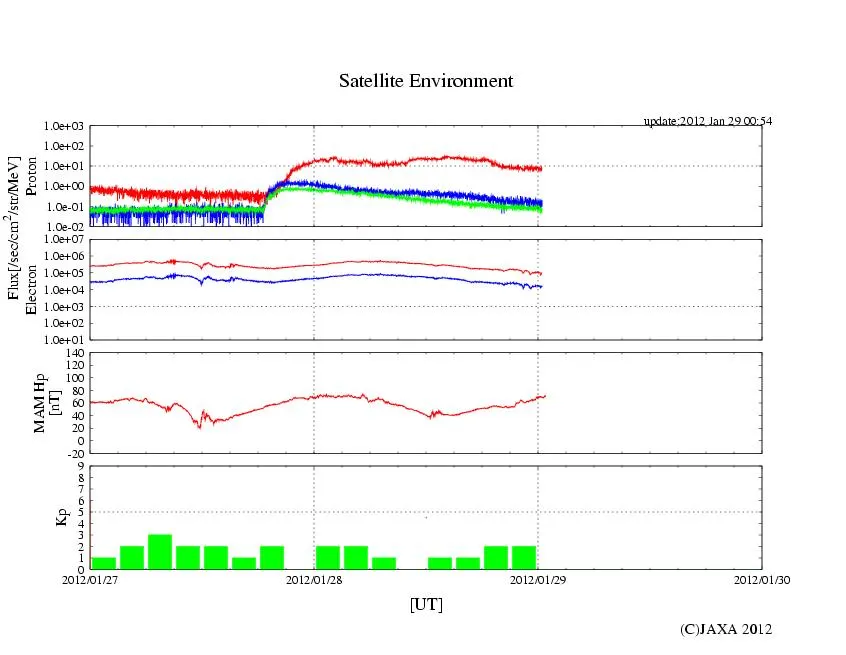The width and height of the screenshot is (846, 655).
Task: Select the update timestamp 2012 Jan 29 text
Action: tap(707, 121)
